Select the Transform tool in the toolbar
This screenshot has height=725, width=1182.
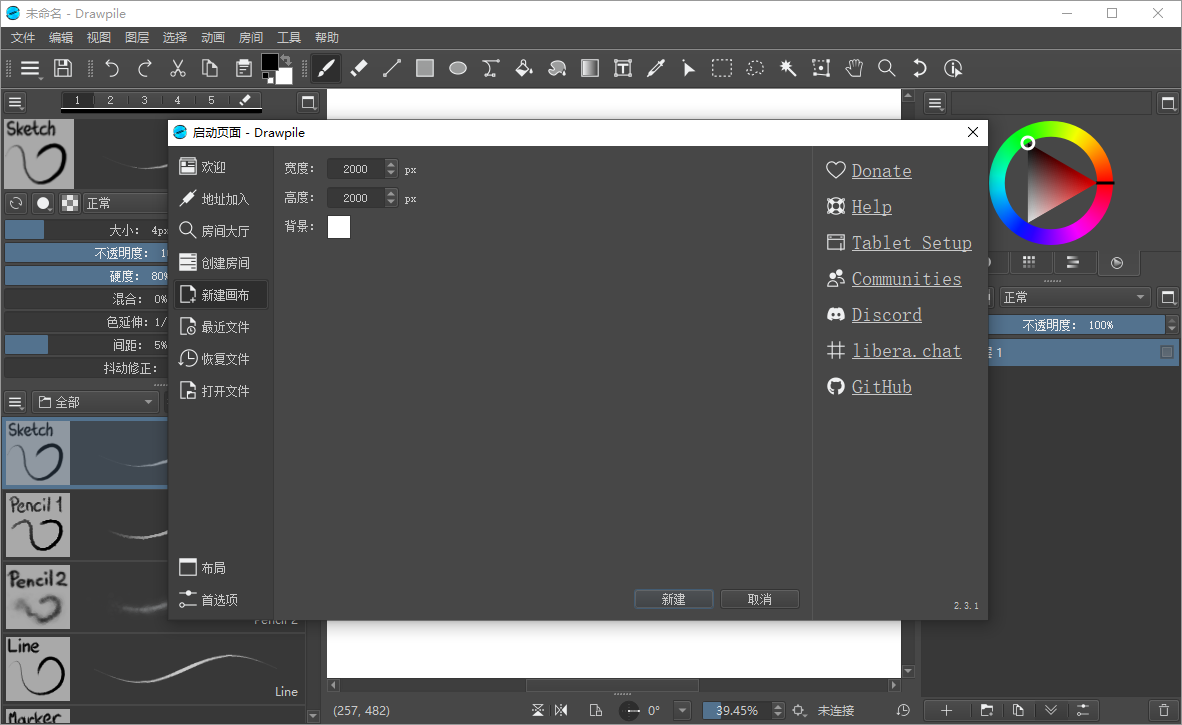point(821,69)
